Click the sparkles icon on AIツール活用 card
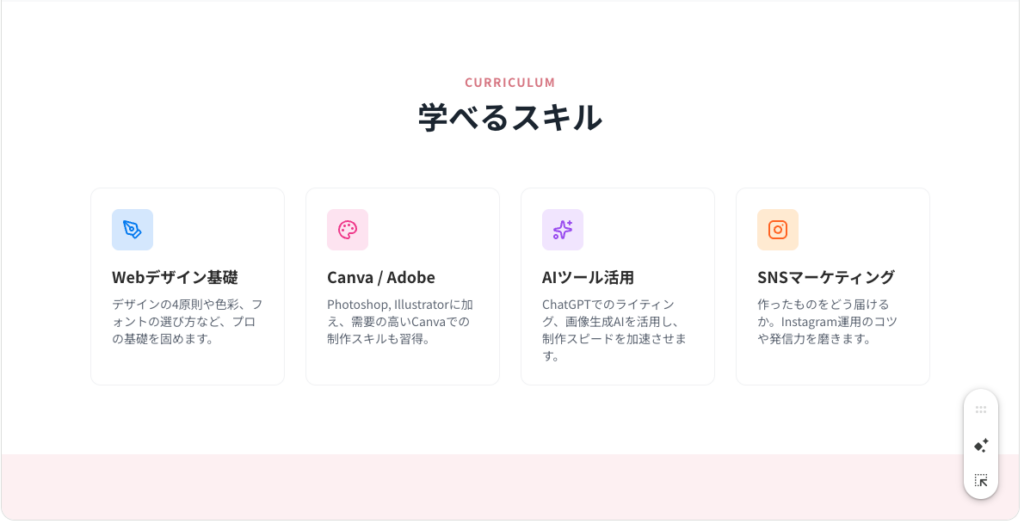This screenshot has height=524, width=1024. tap(562, 230)
